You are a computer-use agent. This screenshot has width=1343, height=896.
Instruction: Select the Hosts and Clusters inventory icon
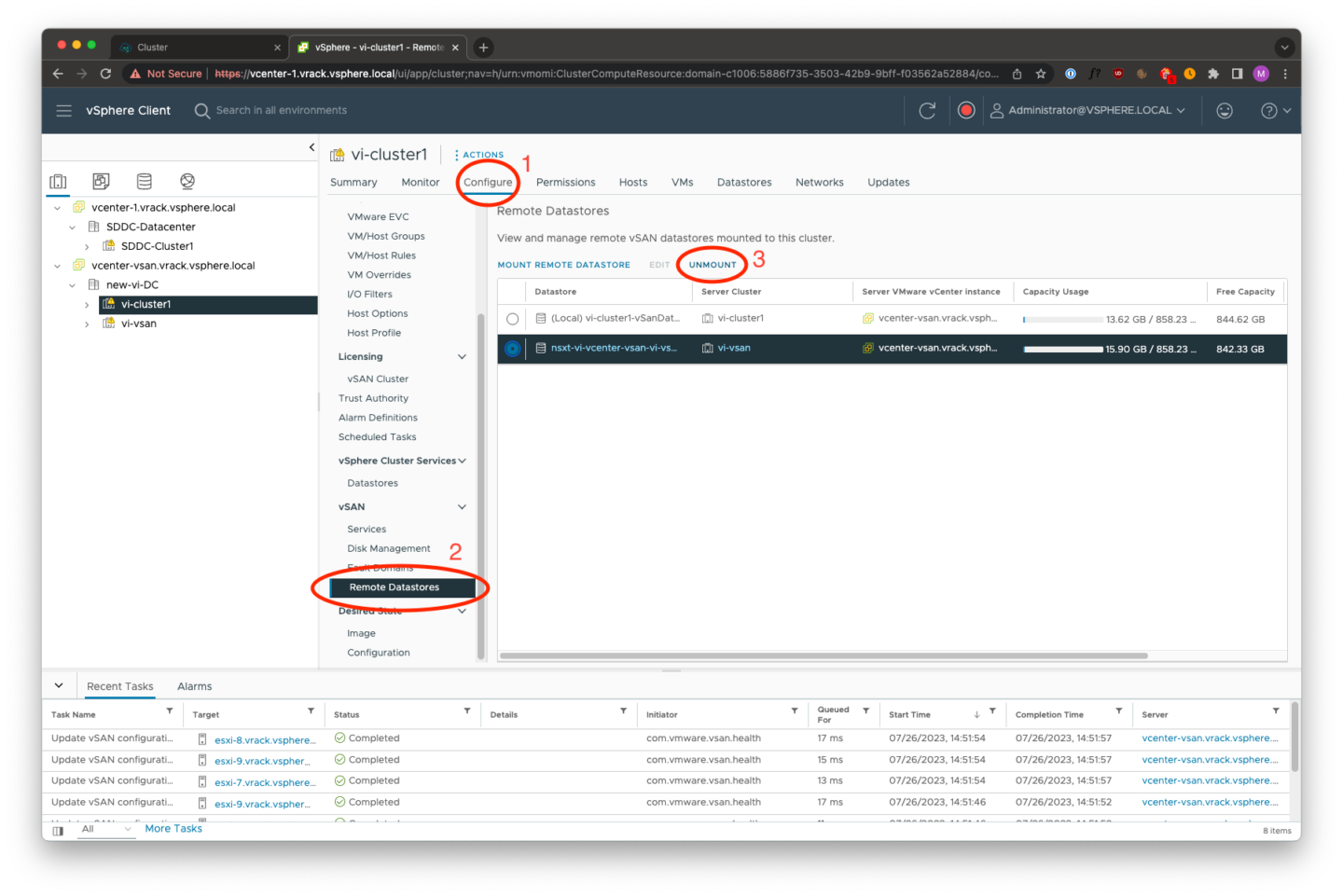tap(58, 180)
